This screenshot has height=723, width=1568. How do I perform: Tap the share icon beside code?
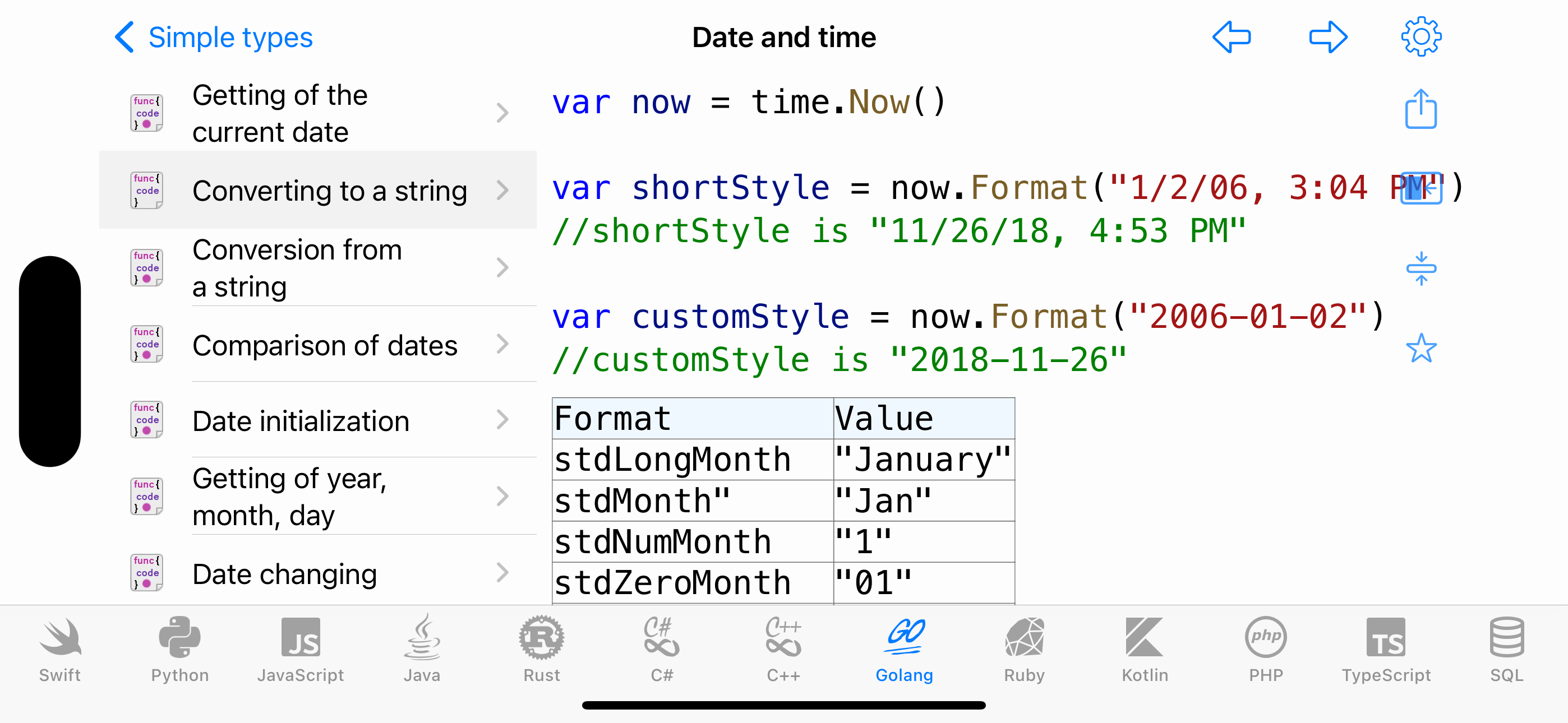tap(1421, 109)
